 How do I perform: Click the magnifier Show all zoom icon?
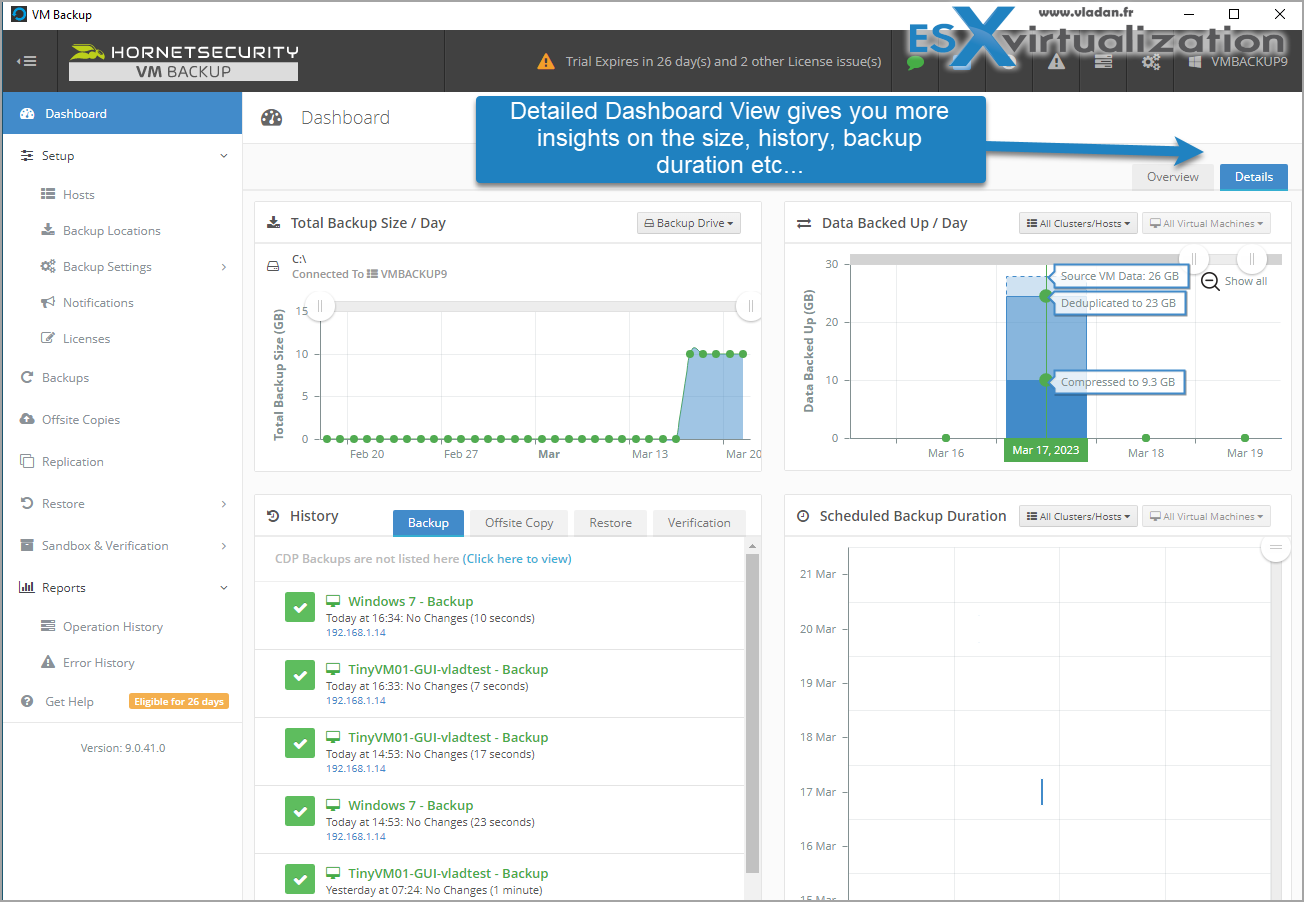pyautogui.click(x=1210, y=282)
